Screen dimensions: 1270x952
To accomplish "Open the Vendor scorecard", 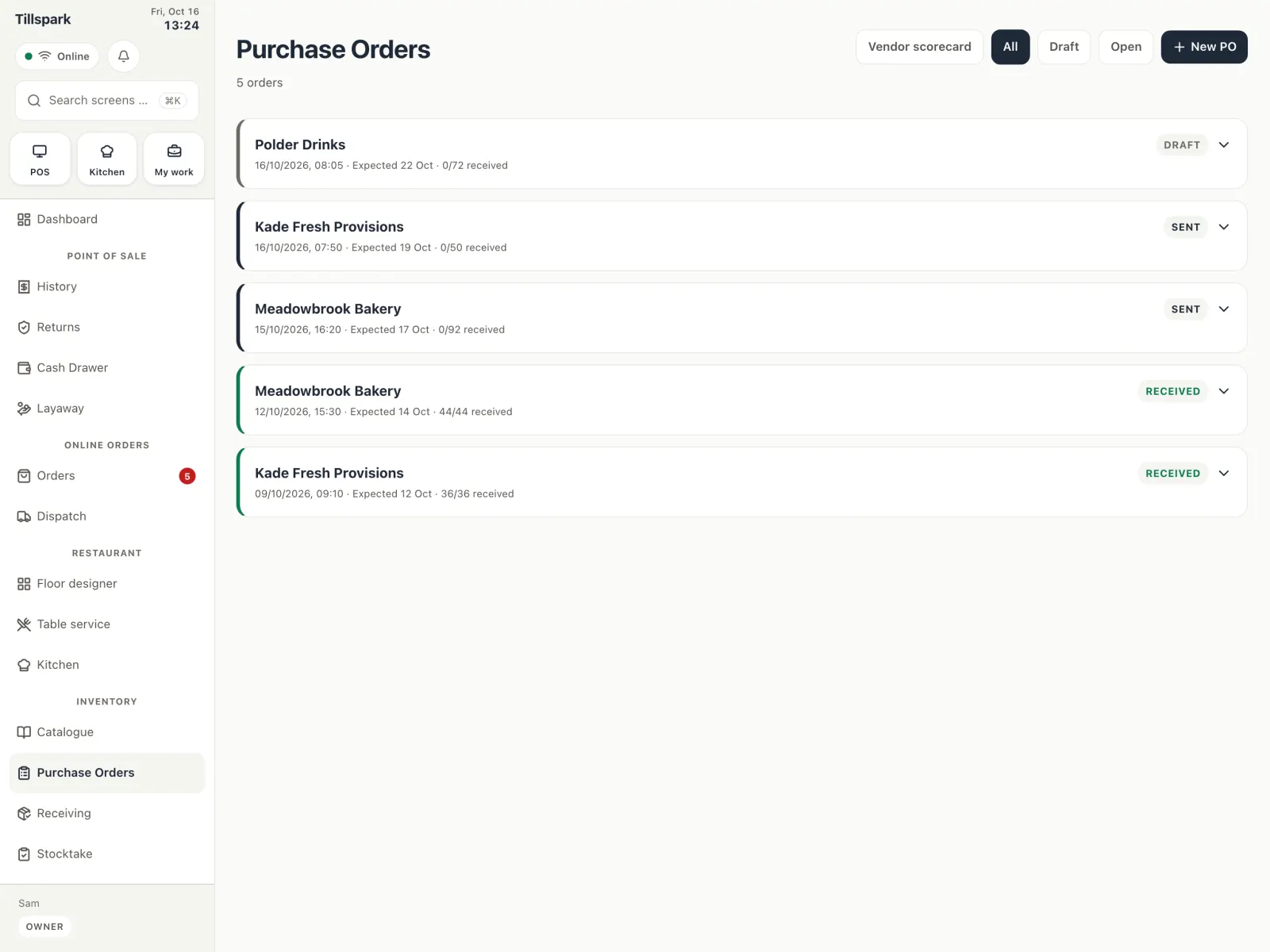I will tap(919, 47).
